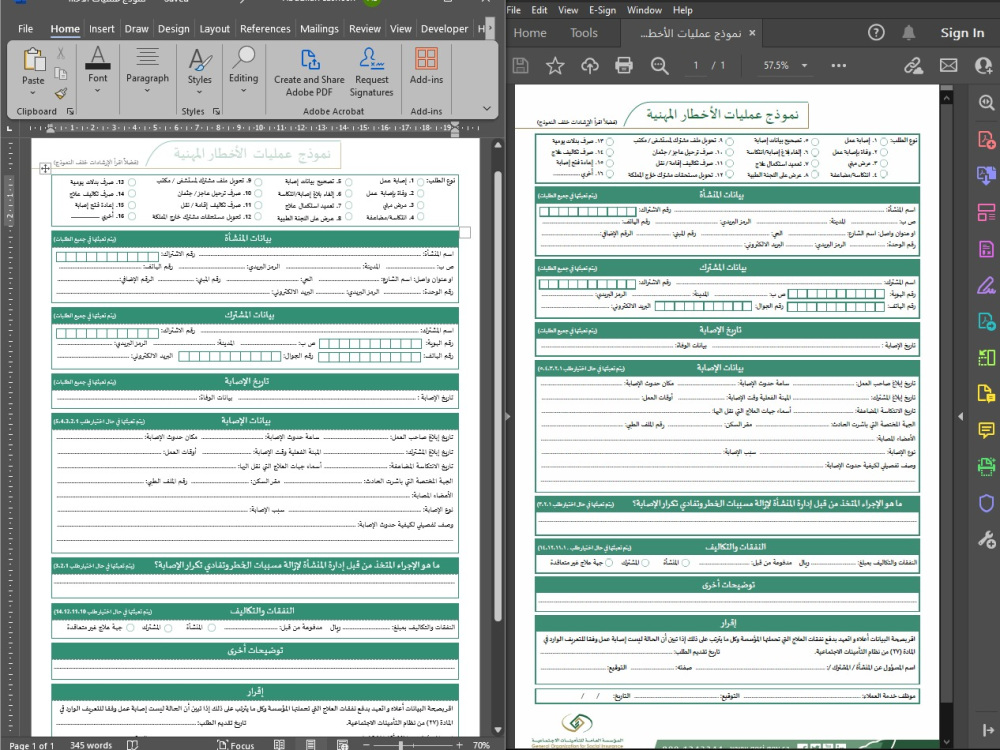Screen dimensions: 1000x750
Task: Collapse the Word ribbon with the chevron
Action: pos(487,108)
